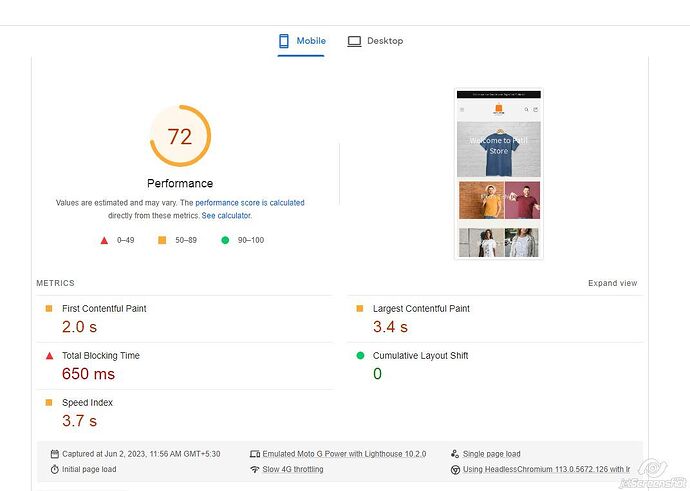Screen dimensions: 690x491
Task: Switch to the Mobile tab
Action: (x=301, y=41)
